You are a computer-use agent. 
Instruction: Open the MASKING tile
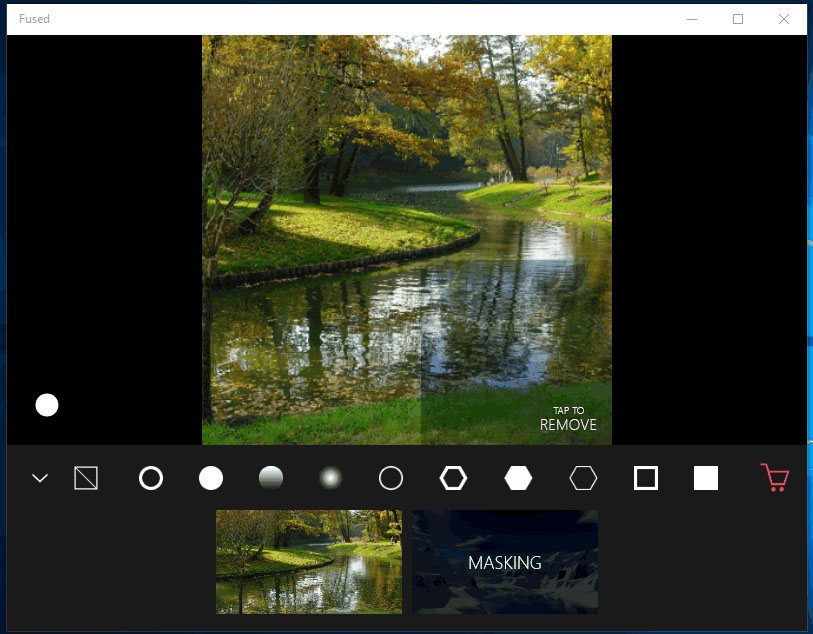pyautogui.click(x=505, y=562)
